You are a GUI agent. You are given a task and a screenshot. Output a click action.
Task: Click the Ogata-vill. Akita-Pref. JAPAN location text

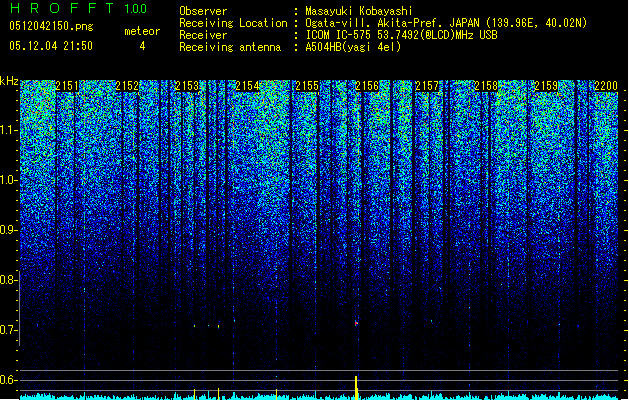(x=446, y=23)
